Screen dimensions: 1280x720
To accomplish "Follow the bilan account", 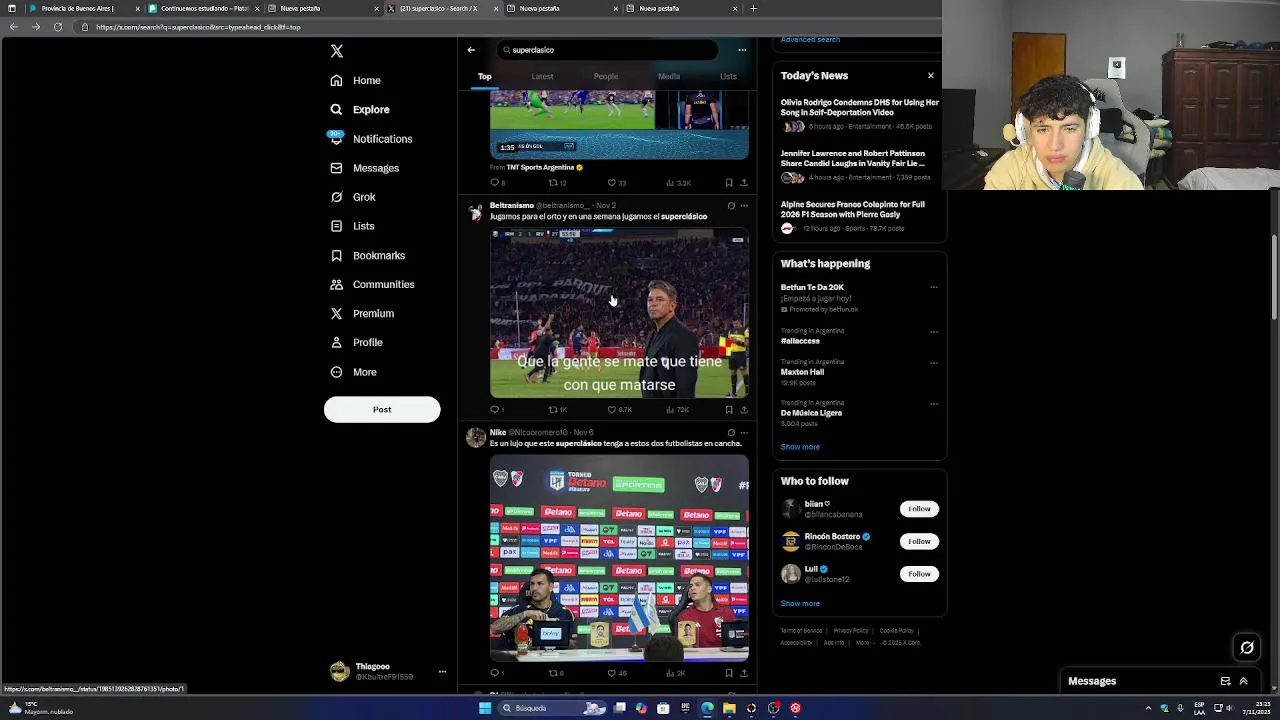I will coord(919,509).
